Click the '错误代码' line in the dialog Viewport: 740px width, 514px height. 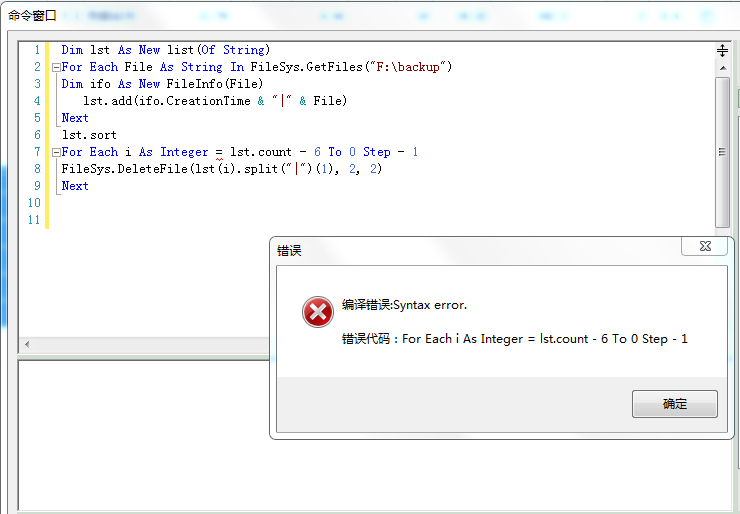(514, 339)
